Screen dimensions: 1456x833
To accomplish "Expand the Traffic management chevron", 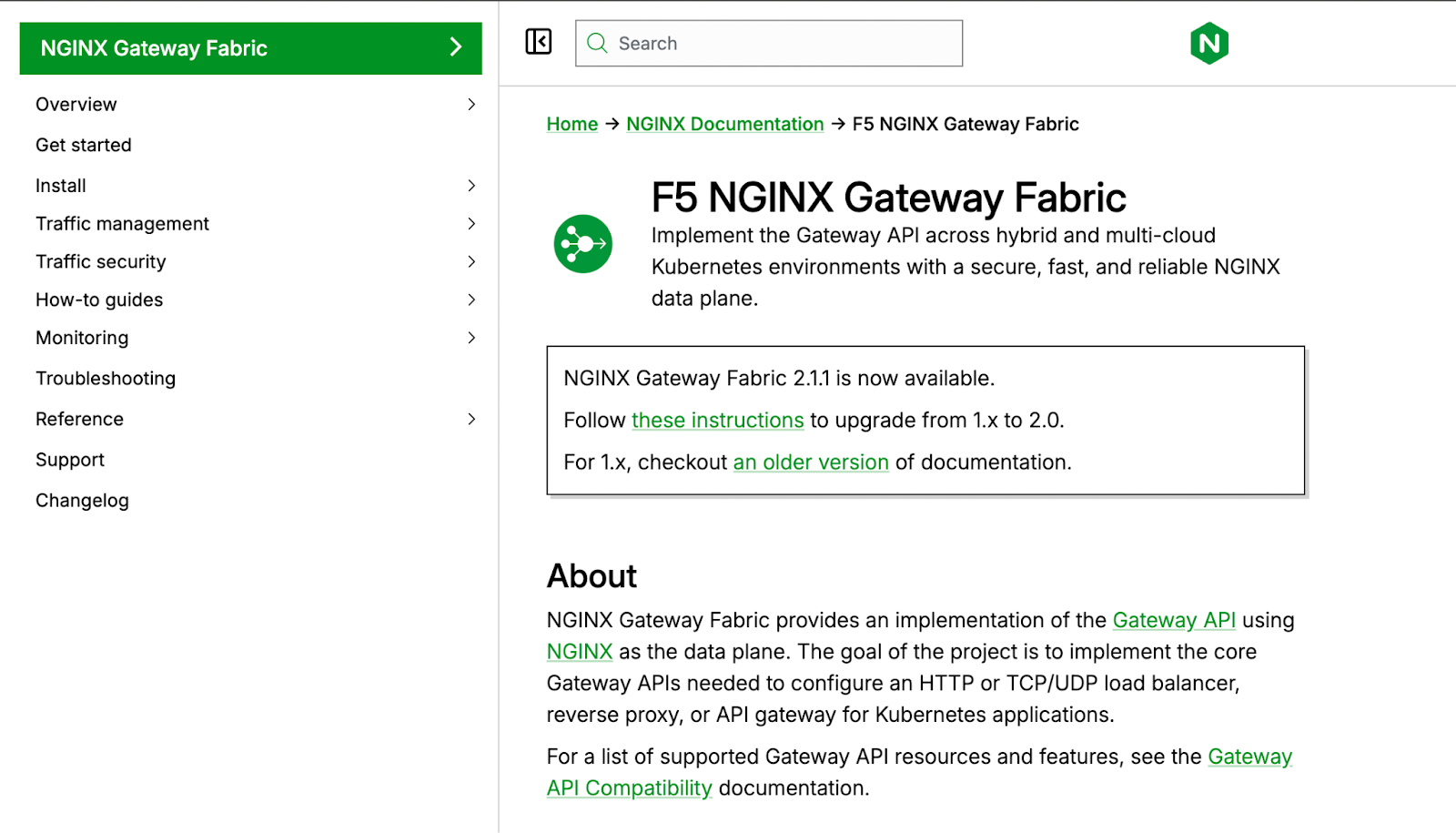I will [471, 224].
